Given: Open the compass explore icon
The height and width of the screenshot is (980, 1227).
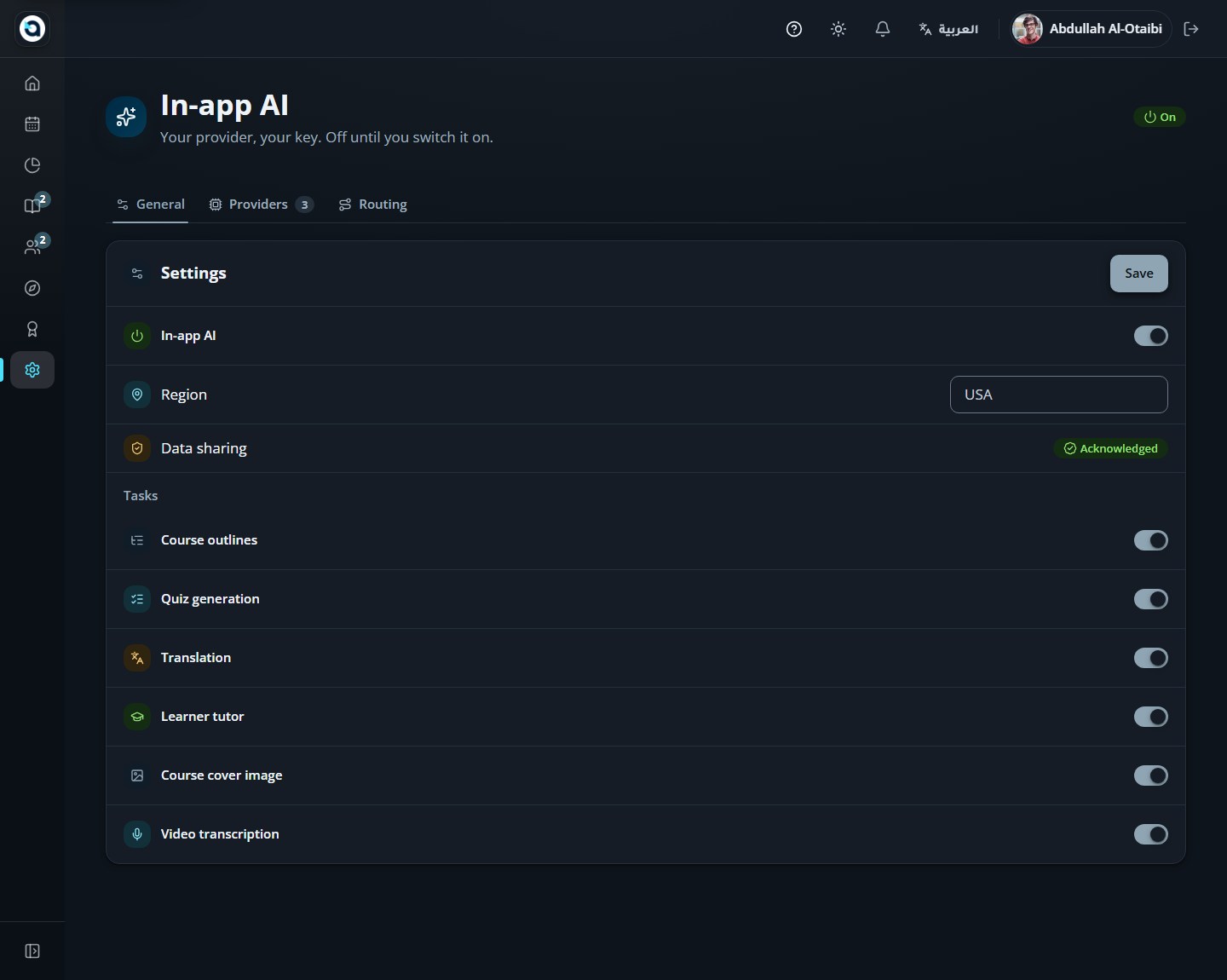Looking at the screenshot, I should click(32, 288).
